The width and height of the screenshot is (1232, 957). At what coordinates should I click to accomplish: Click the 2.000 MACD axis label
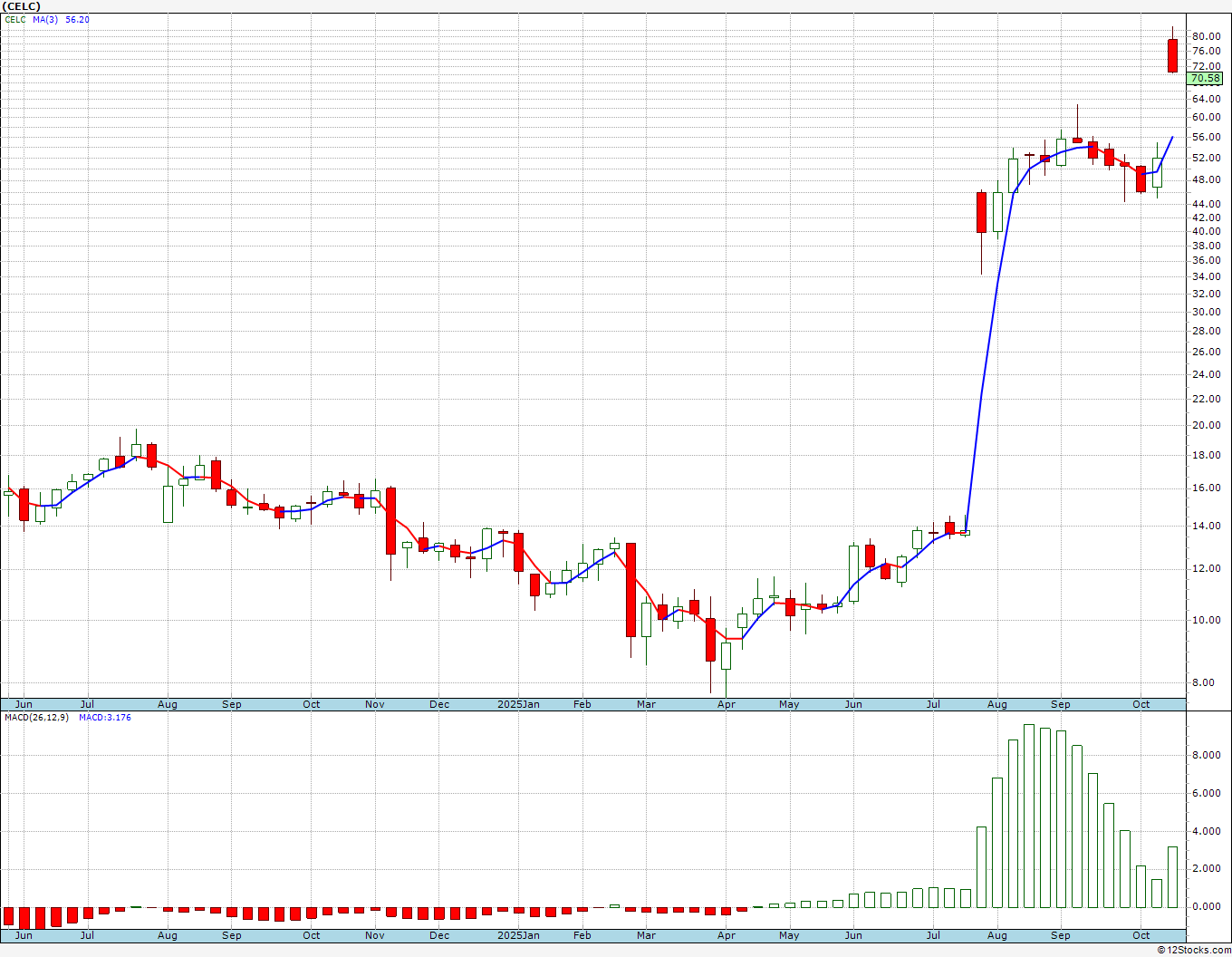pyautogui.click(x=1206, y=868)
